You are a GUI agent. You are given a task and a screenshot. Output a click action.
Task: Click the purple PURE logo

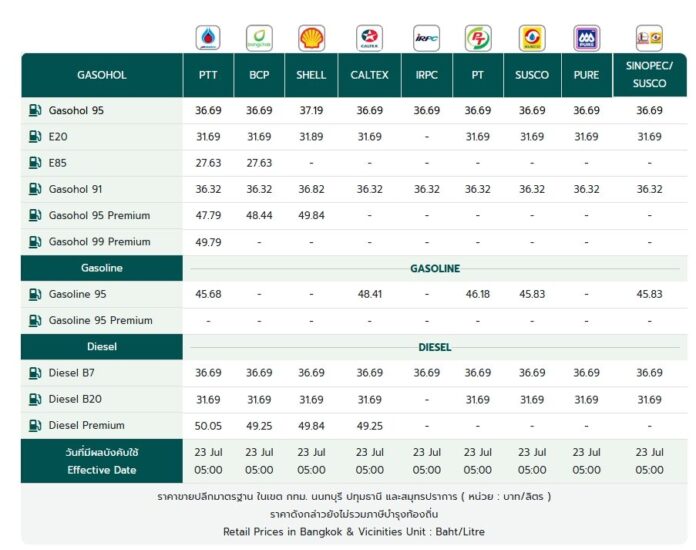coord(586,38)
